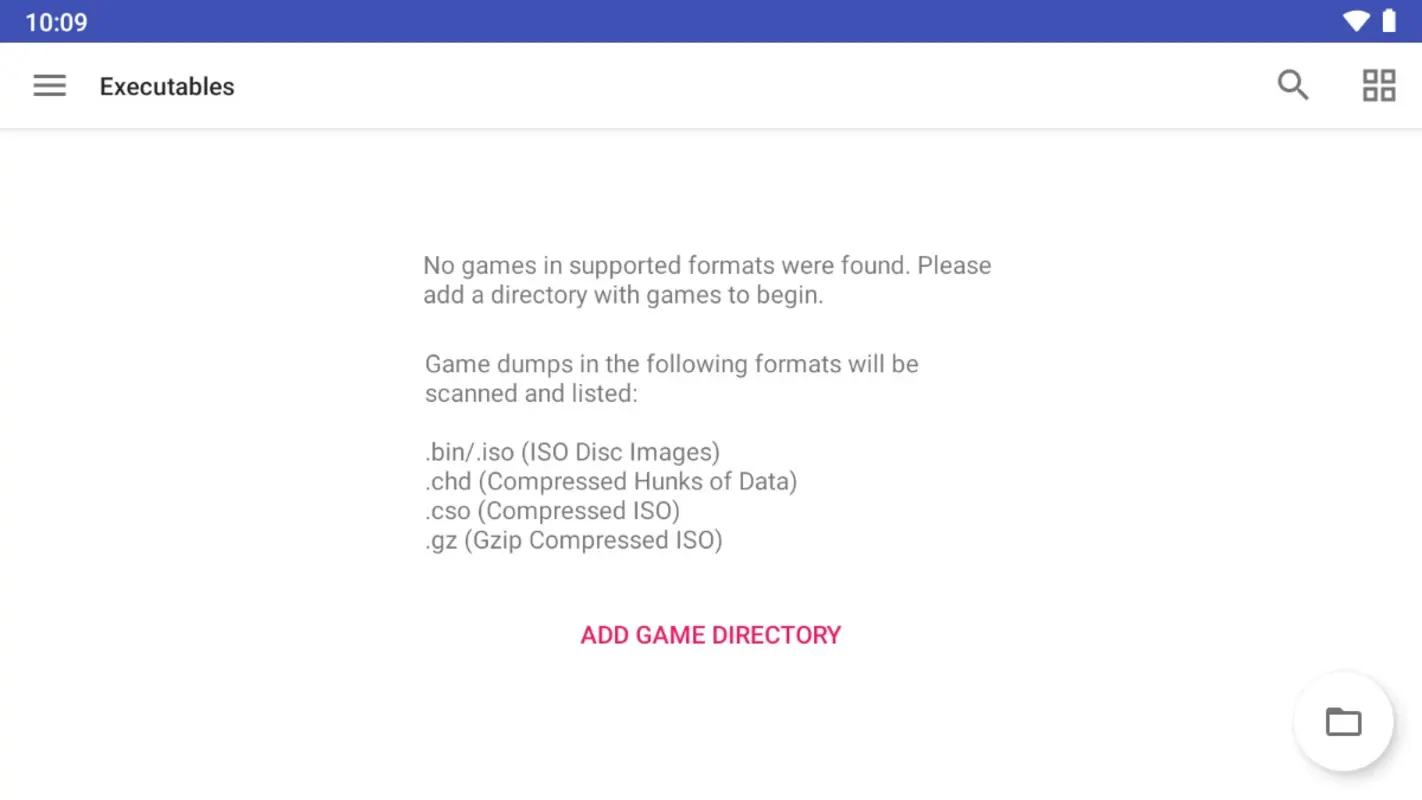Click "add a directory with games to begin" line

click(x=623, y=295)
